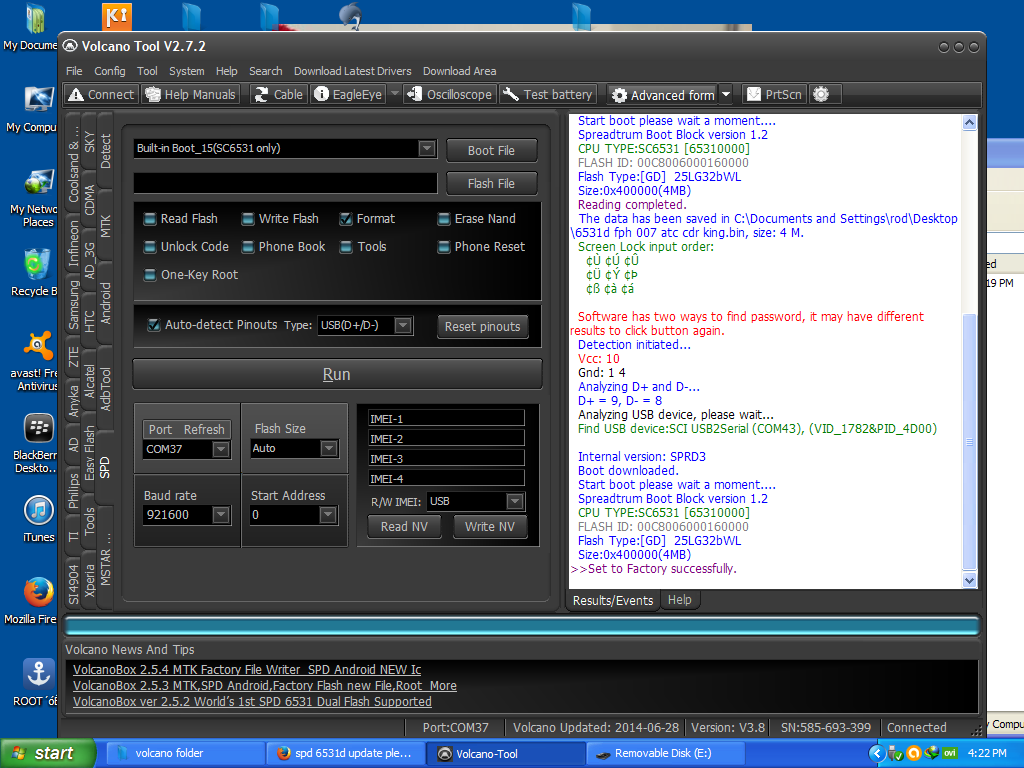
Task: Click the settings gear toolbar icon
Action: tap(821, 94)
